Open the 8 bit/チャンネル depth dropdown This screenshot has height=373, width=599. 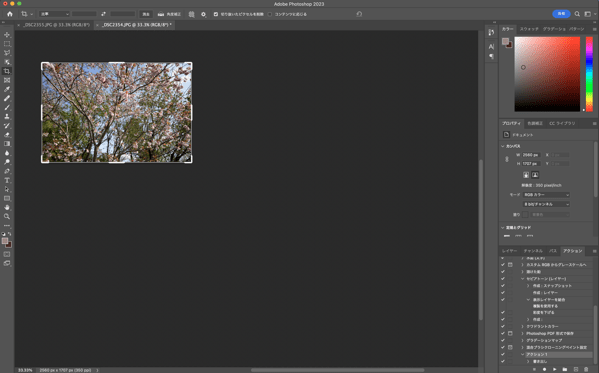pyautogui.click(x=546, y=204)
